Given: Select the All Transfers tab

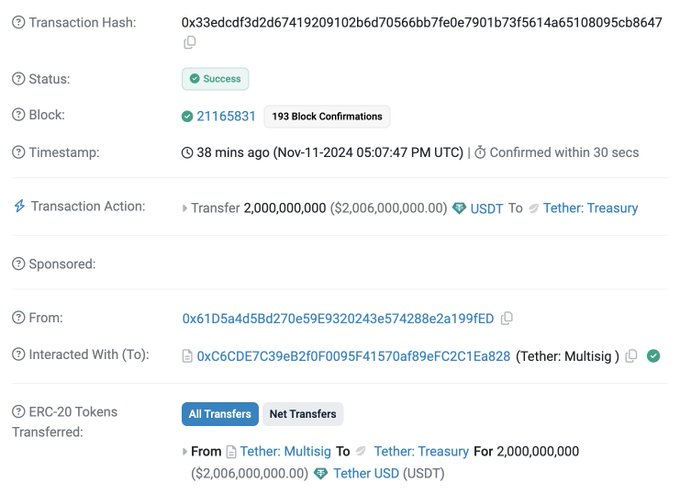Looking at the screenshot, I should pyautogui.click(x=220, y=414).
